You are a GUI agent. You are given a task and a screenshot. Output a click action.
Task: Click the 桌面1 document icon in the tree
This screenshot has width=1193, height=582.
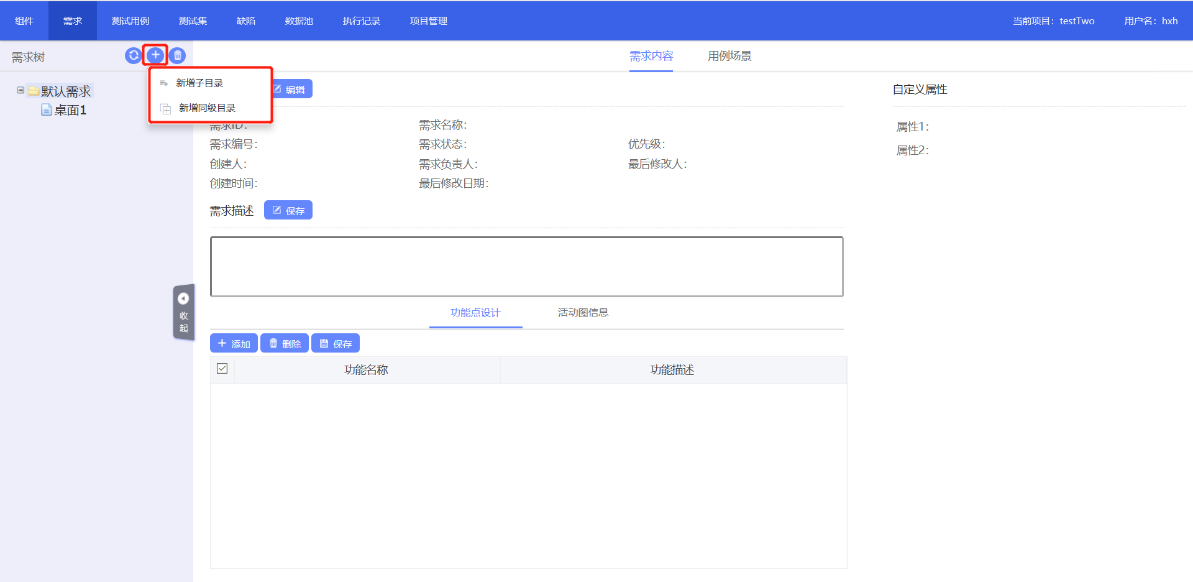[x=46, y=110]
